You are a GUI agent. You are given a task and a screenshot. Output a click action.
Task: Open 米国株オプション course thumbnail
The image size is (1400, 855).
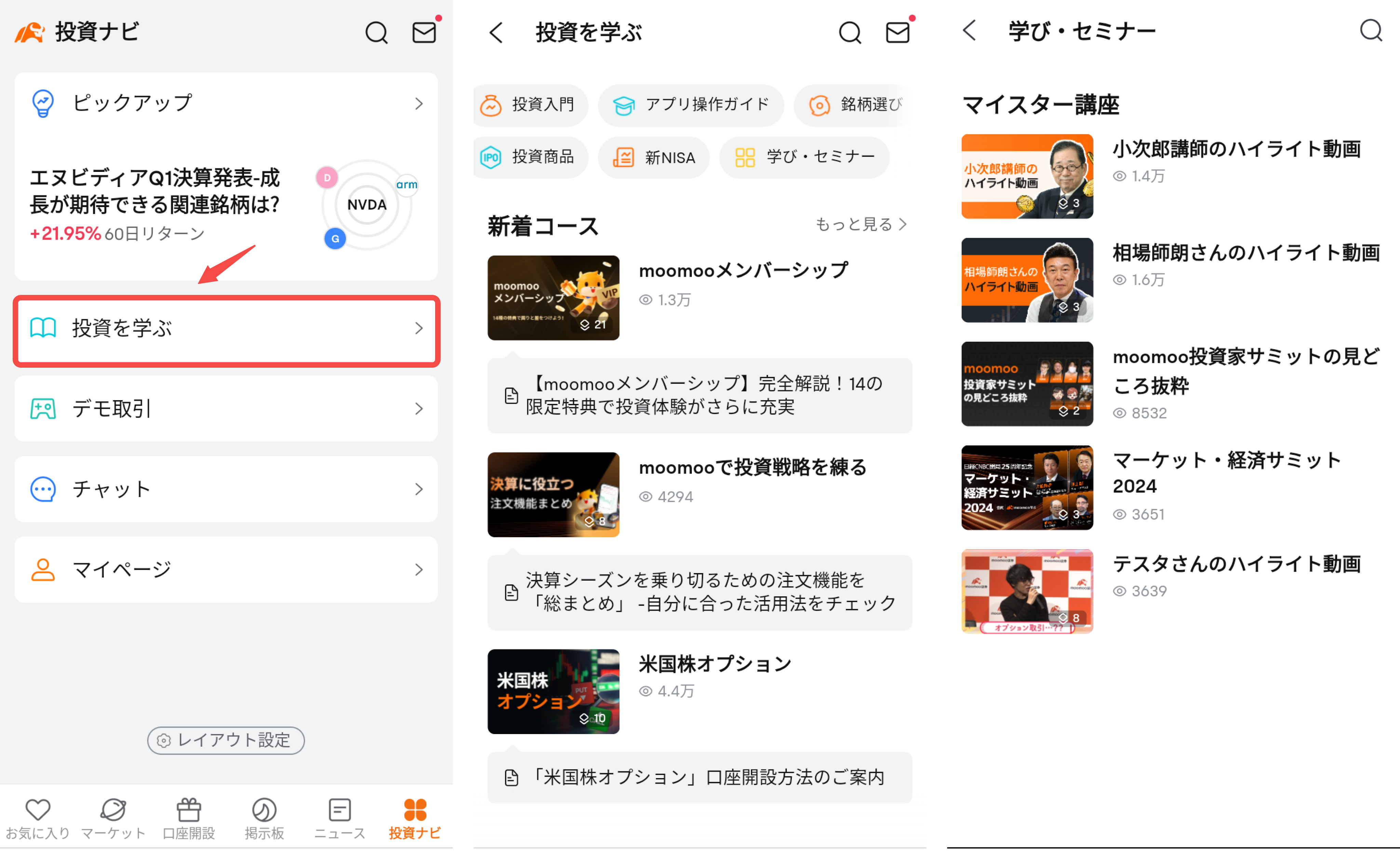(553, 691)
